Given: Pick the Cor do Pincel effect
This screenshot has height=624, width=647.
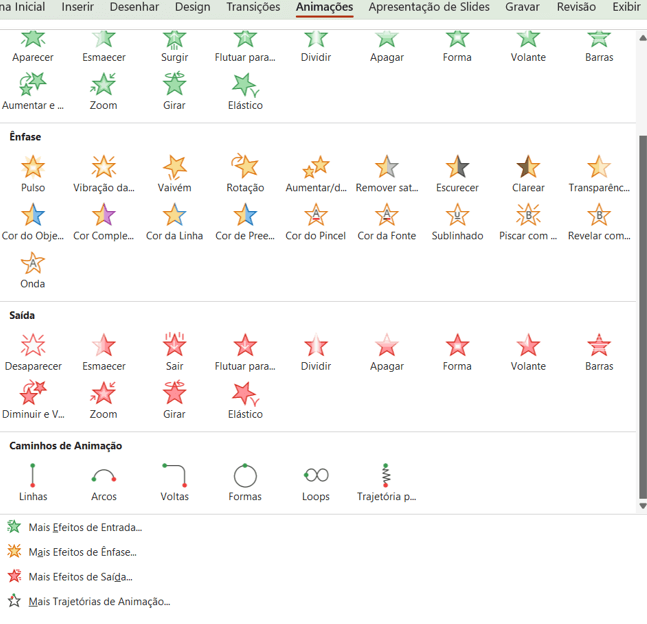Looking at the screenshot, I should [x=316, y=222].
